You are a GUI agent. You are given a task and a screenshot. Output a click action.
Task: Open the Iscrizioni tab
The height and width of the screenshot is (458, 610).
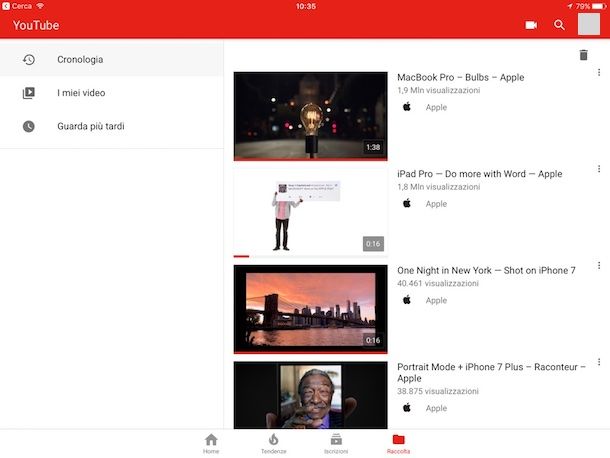[336, 444]
